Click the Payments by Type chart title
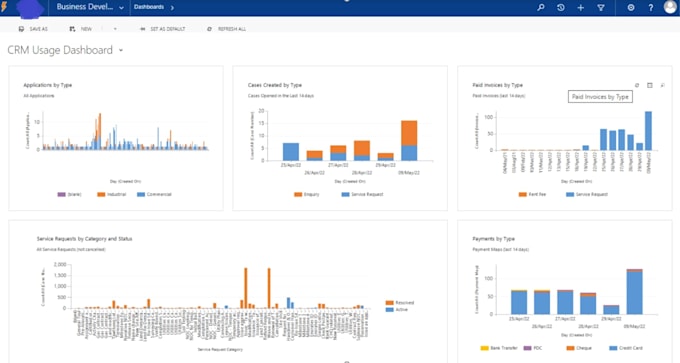 (494, 239)
